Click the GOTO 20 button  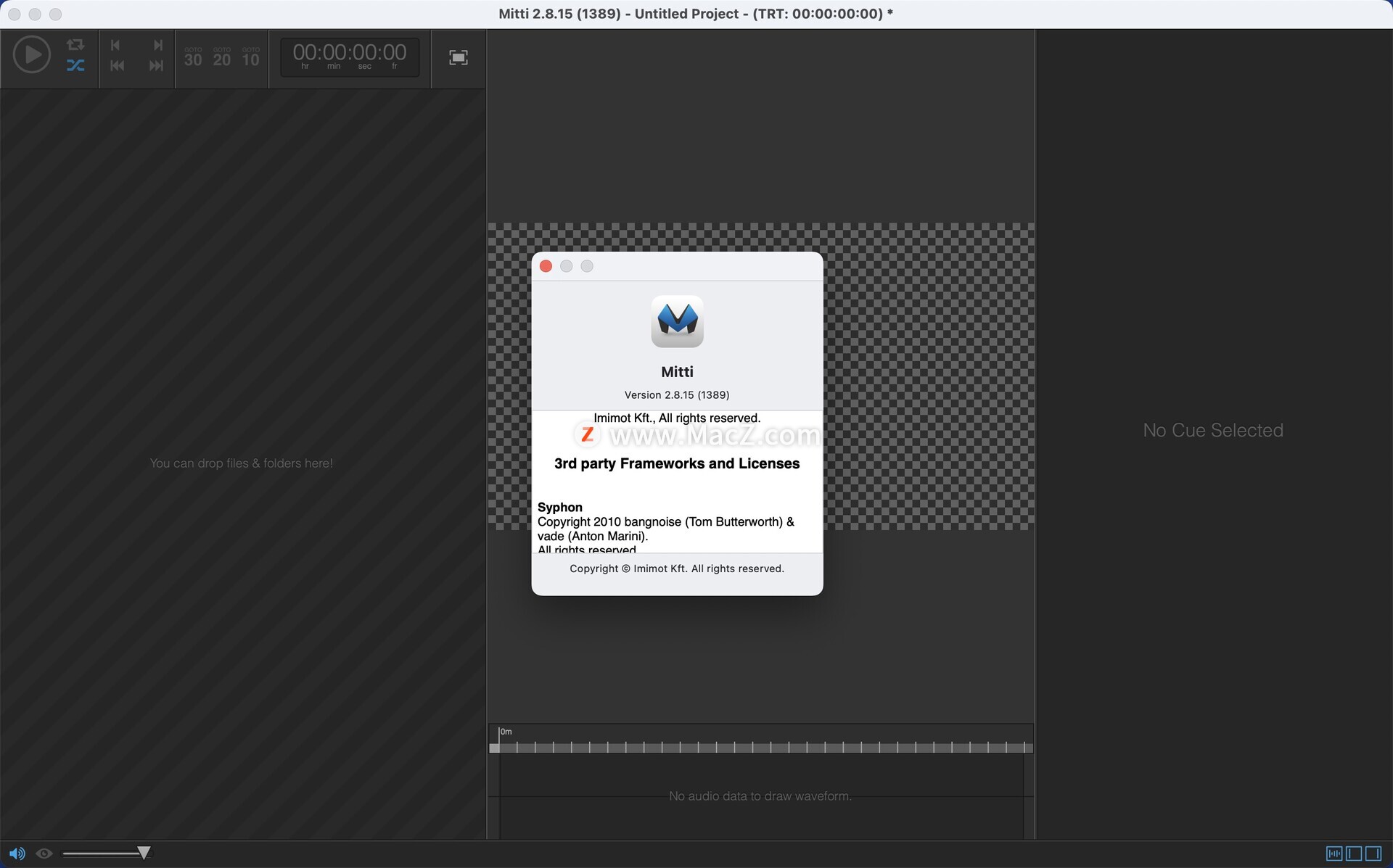click(222, 57)
